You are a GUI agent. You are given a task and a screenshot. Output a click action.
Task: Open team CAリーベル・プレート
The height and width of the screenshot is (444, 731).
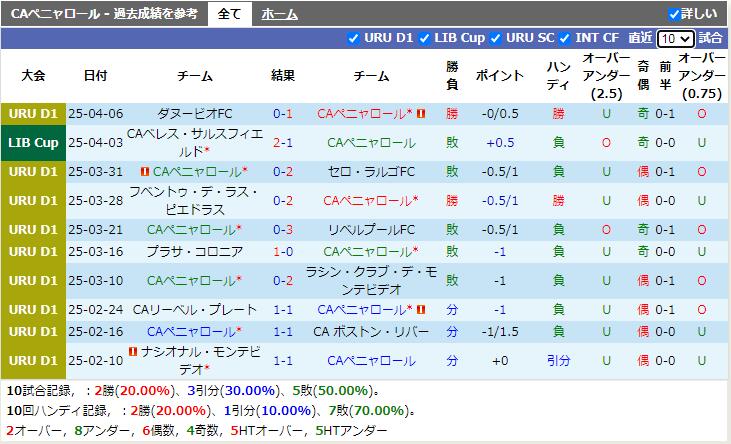coord(195,310)
